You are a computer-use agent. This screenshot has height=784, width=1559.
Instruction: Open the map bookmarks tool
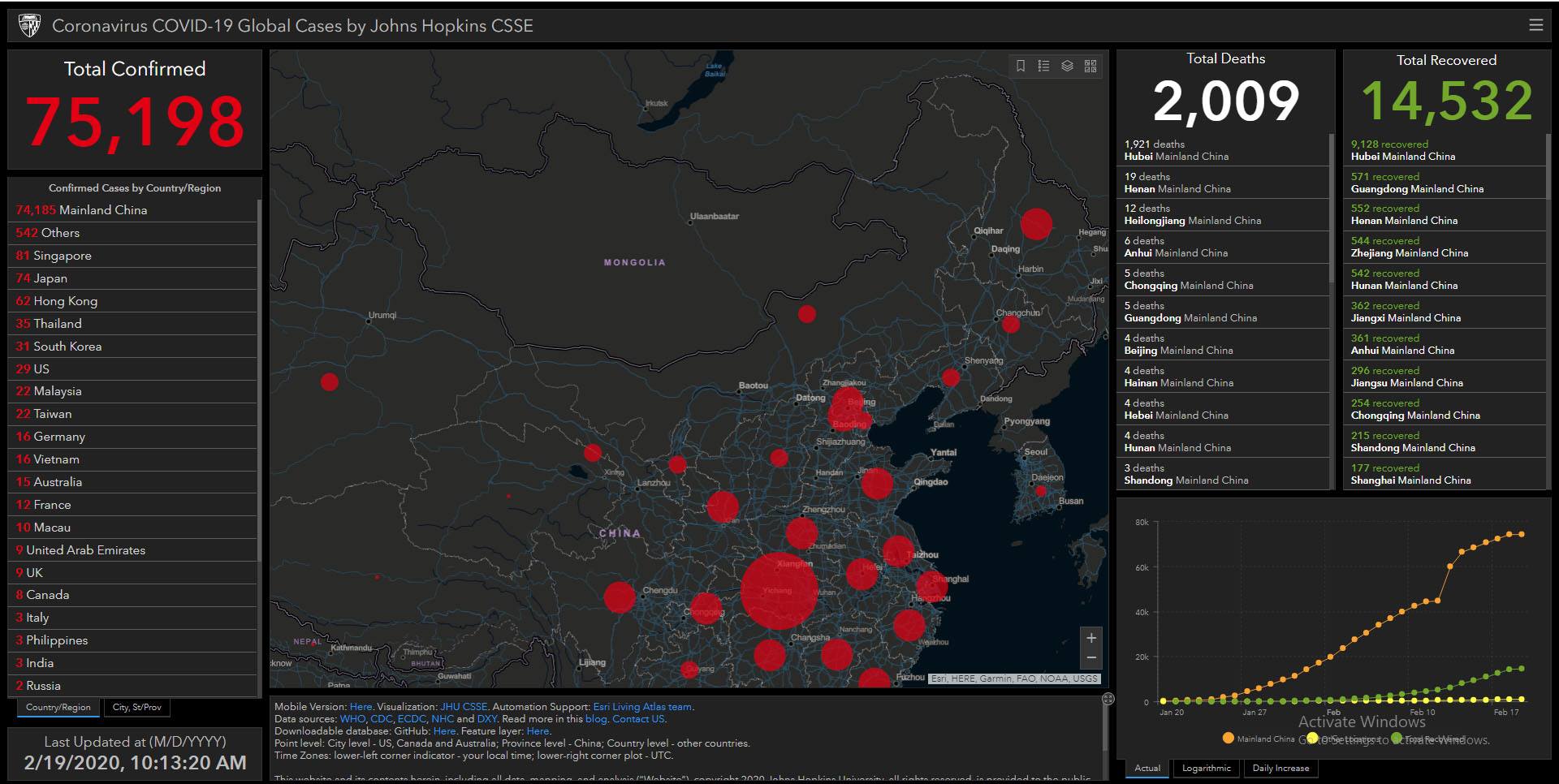pos(1021,66)
